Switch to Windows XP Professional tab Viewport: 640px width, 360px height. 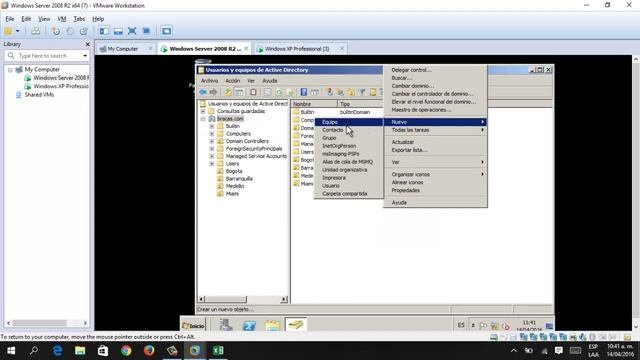pos(300,49)
